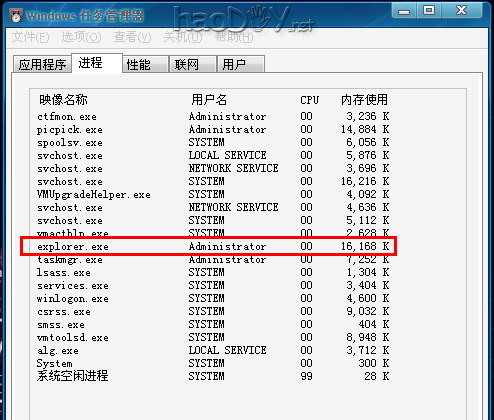Viewport: 494px width, 420px height.
Task: Select the 系统空闲进程 row
Action: point(213,376)
